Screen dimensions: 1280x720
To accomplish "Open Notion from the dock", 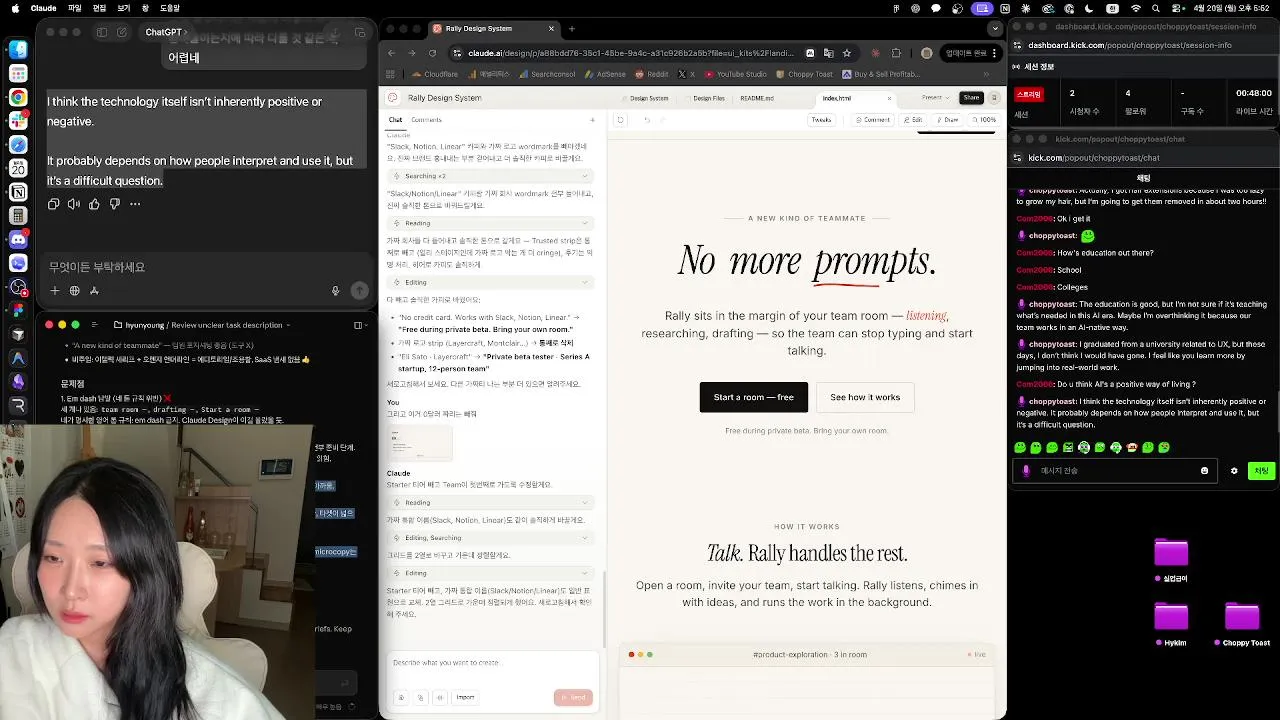I will pyautogui.click(x=18, y=192).
